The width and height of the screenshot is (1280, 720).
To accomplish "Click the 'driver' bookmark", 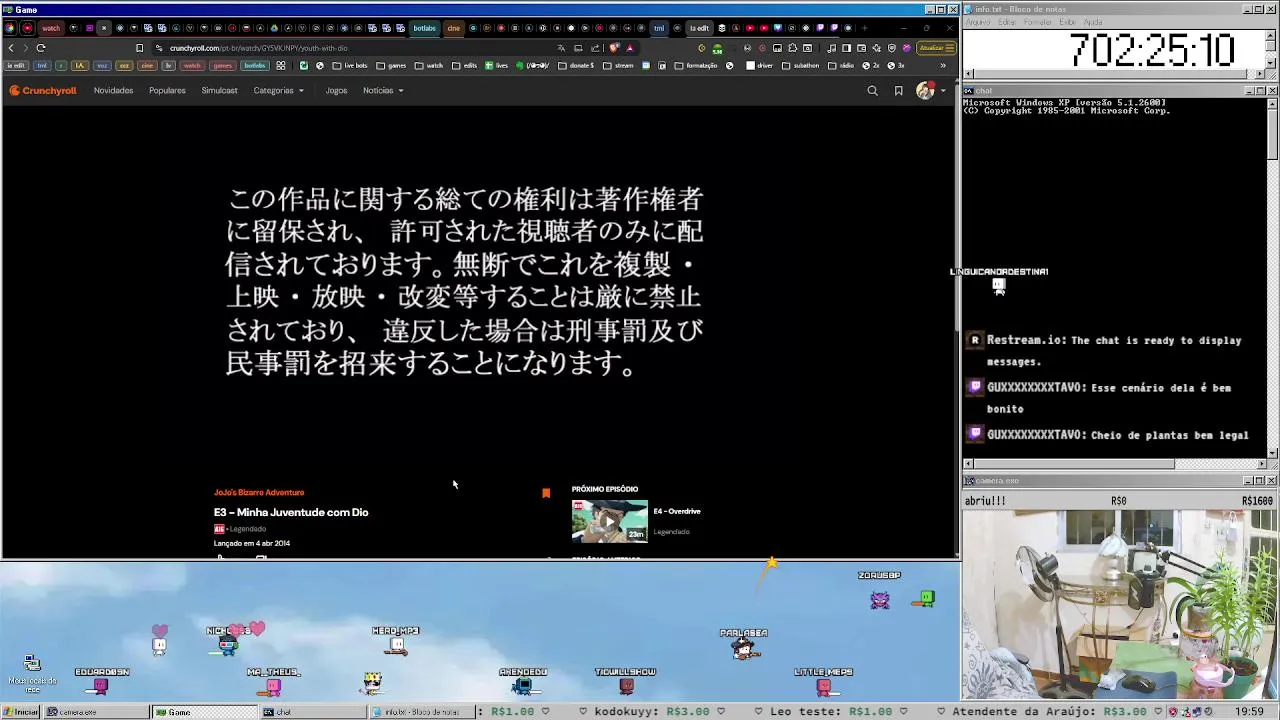I will click(759, 66).
